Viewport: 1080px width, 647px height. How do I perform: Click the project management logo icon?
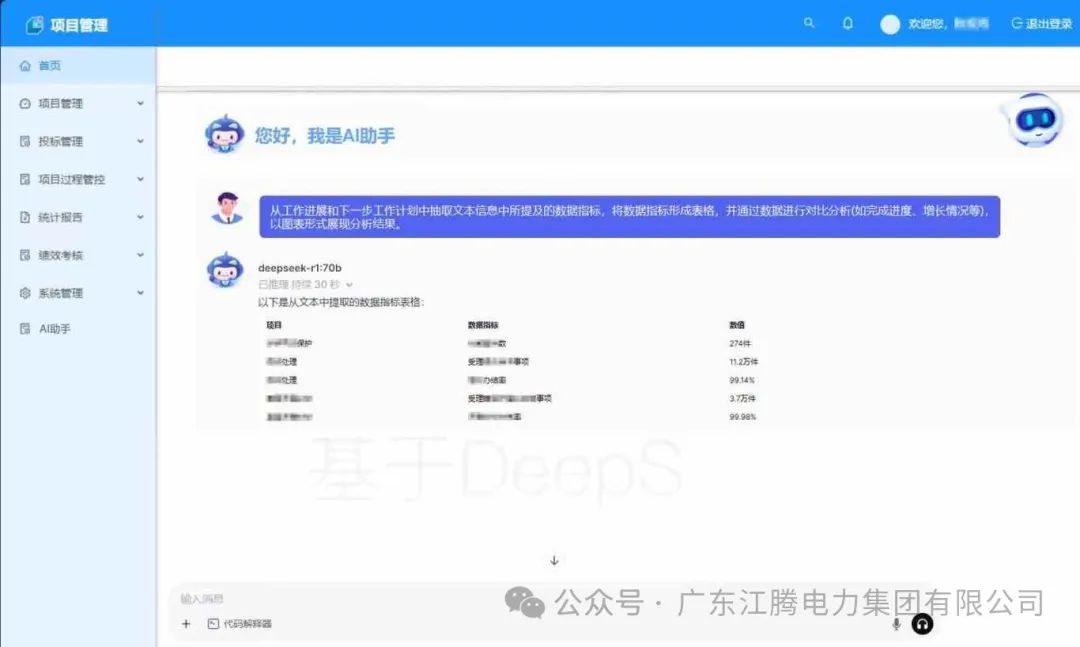click(34, 25)
